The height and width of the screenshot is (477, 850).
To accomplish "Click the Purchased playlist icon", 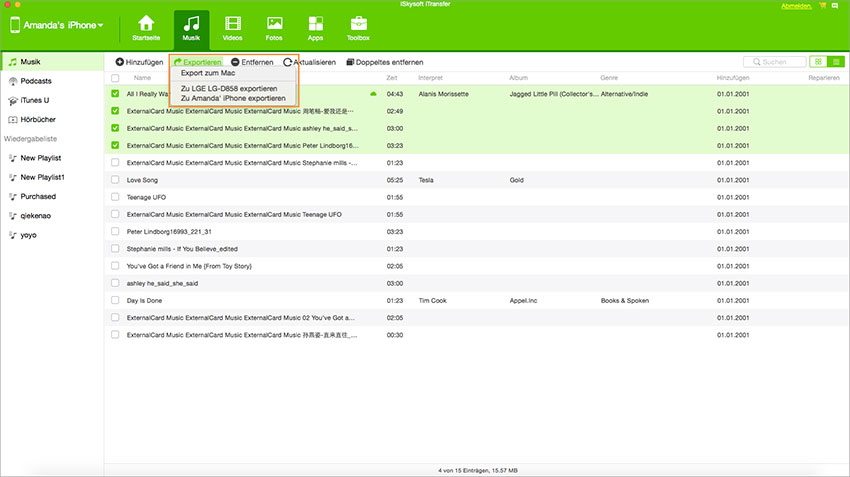I will tap(12, 197).
